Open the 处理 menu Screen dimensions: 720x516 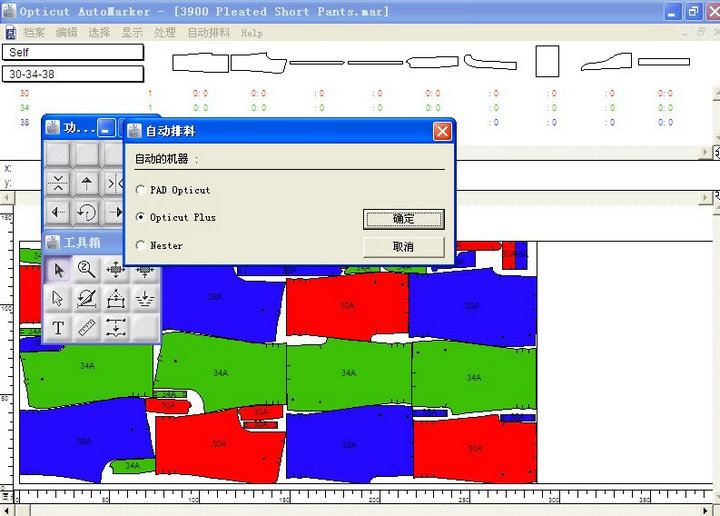[164, 33]
